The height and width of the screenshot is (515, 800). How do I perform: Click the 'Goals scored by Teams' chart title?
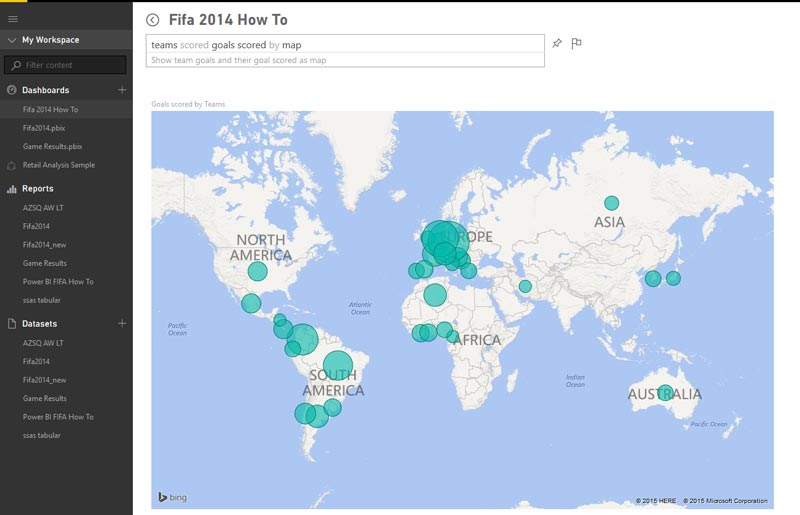pos(188,104)
